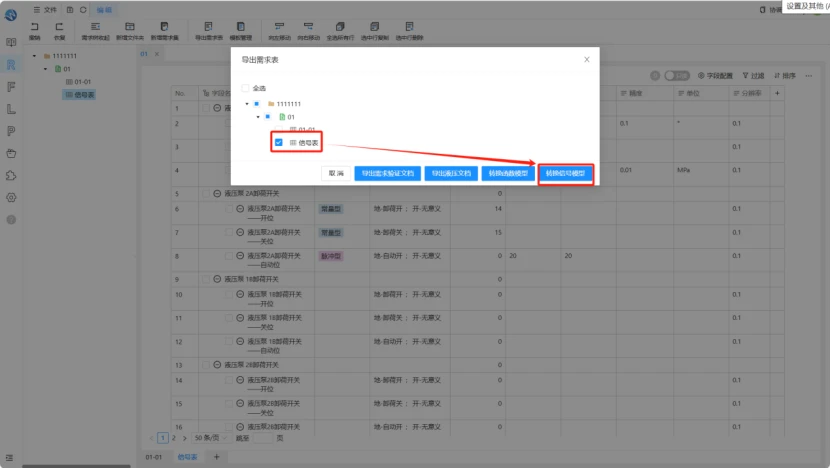Screen dimensions: 831x468
Task: Click the 导出需求验证文档 button
Action: (x=387, y=173)
